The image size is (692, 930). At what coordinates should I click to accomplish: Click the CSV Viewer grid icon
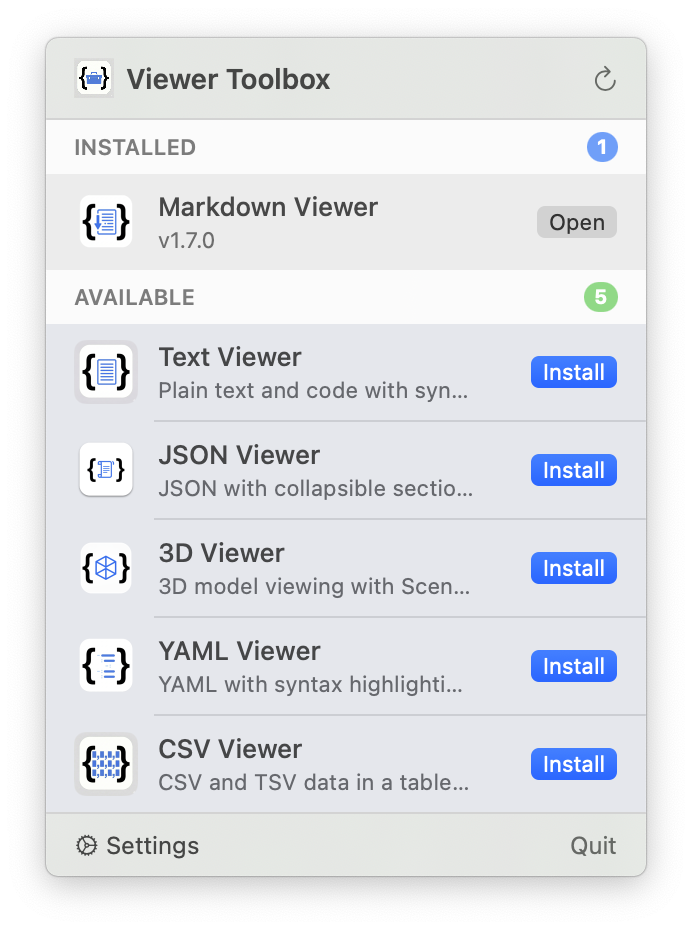point(105,763)
